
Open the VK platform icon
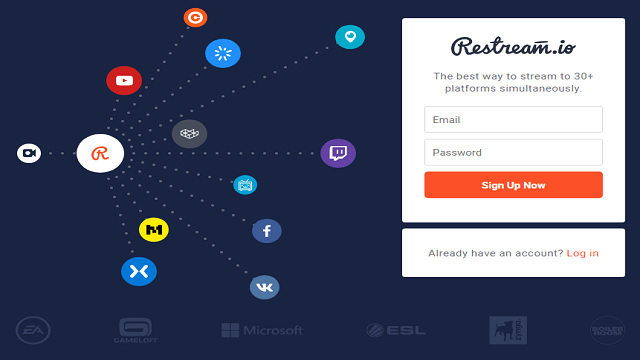264,287
